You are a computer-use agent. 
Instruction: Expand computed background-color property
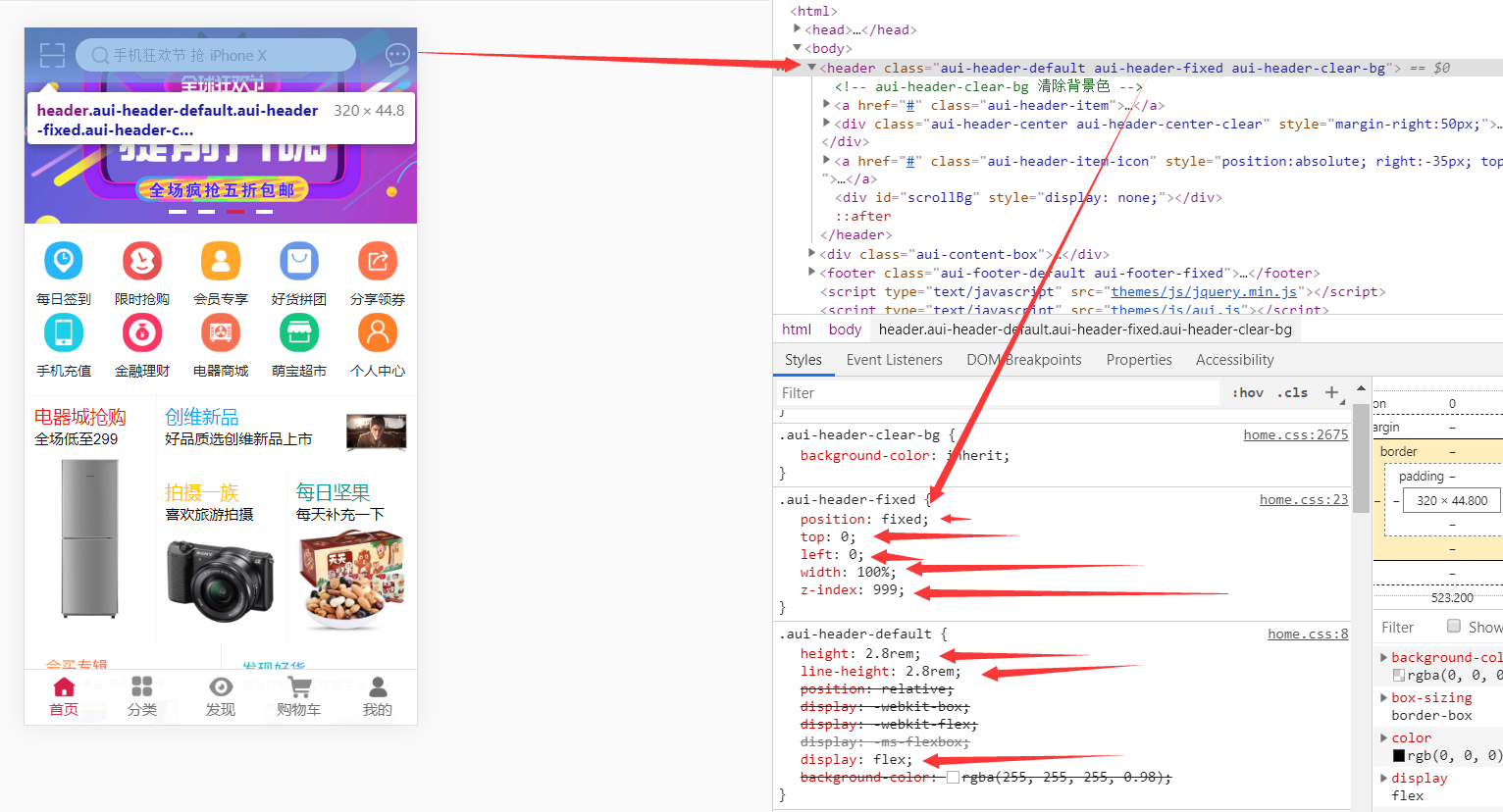pos(1384,657)
